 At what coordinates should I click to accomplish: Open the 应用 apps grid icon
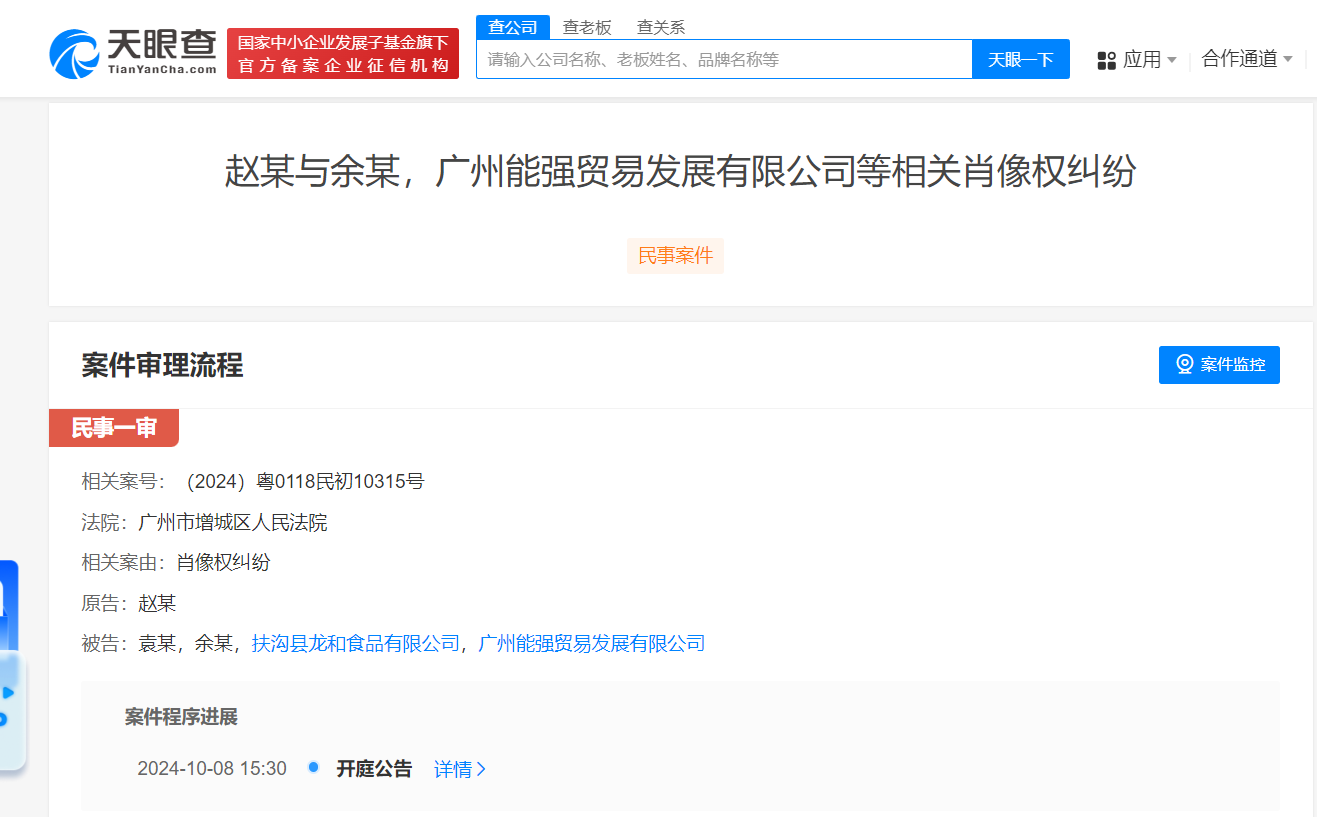click(x=1106, y=60)
